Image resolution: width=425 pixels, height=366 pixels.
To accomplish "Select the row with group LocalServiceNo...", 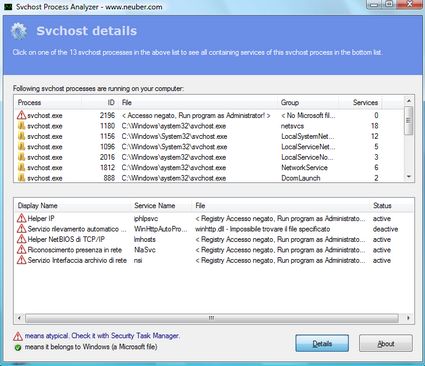I will (209, 157).
